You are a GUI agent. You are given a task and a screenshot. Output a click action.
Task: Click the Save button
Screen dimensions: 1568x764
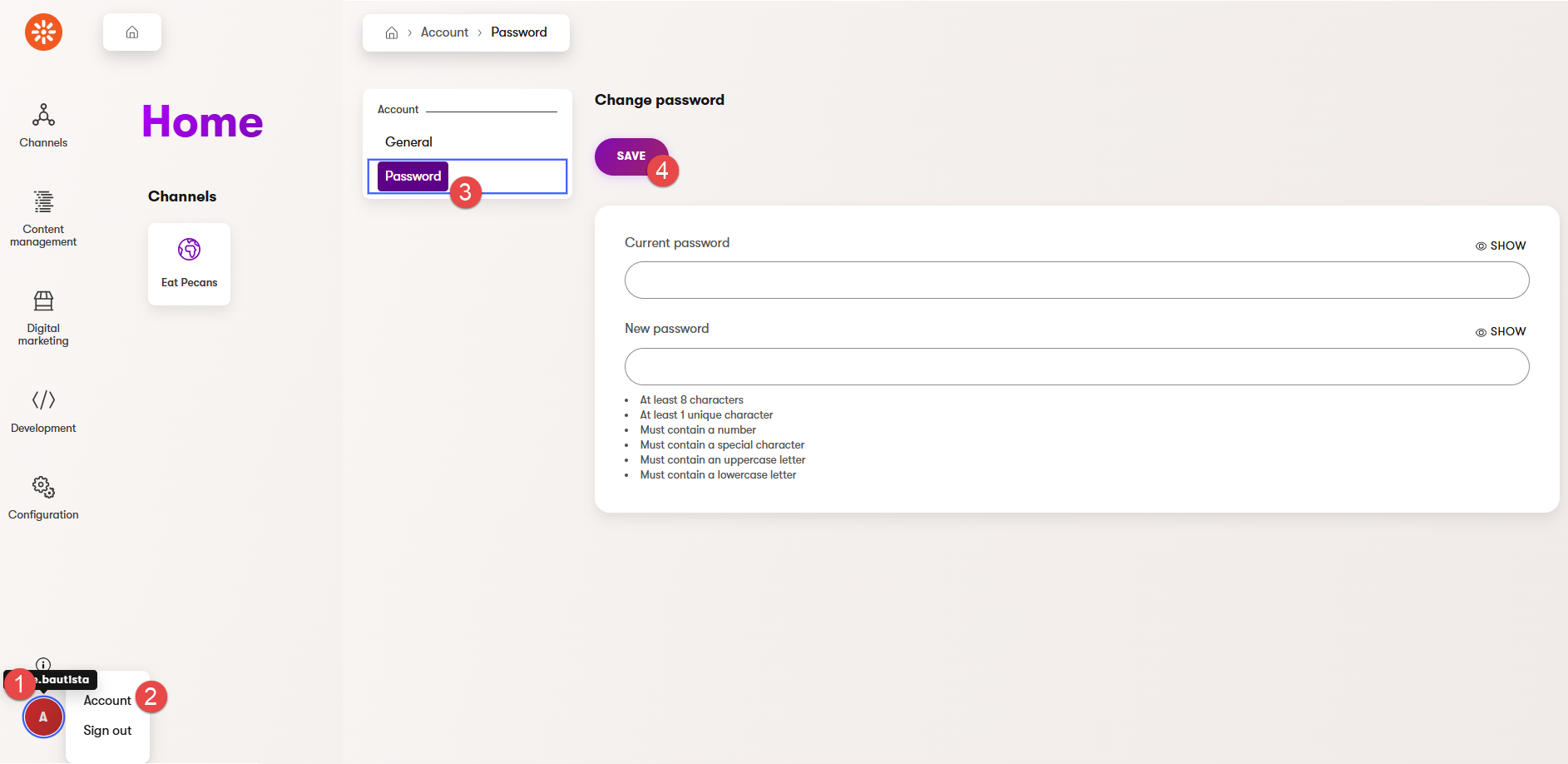coord(631,156)
